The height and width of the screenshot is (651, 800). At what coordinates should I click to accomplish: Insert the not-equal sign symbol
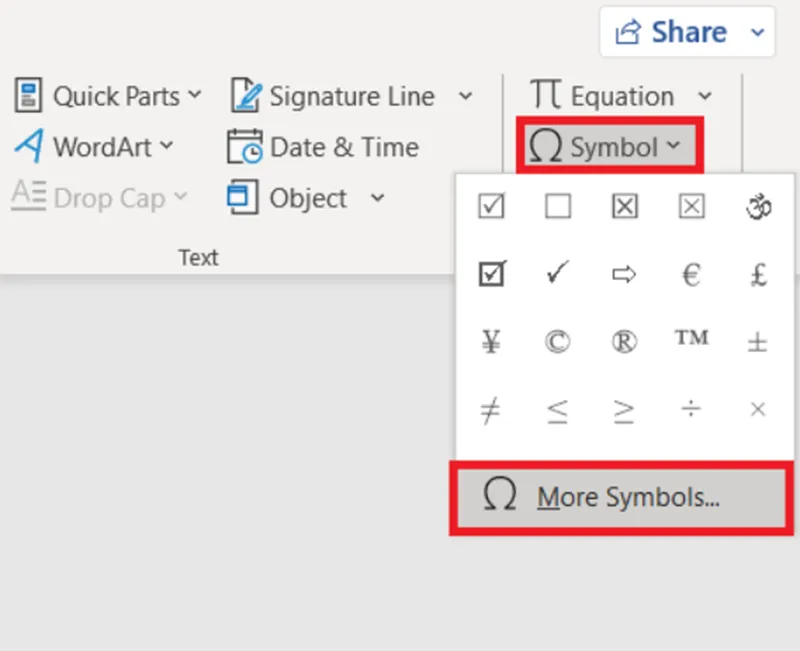pos(491,410)
